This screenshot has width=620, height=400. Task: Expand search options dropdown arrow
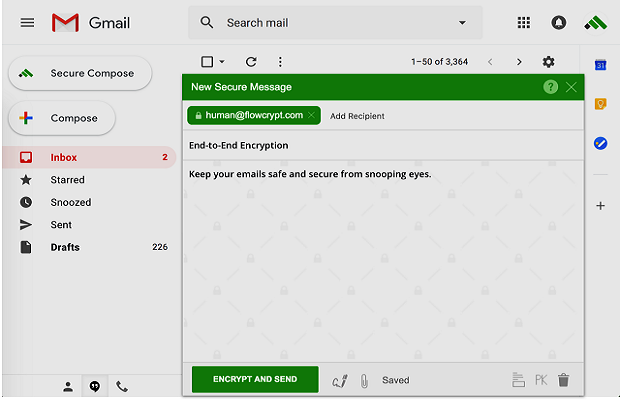462,23
